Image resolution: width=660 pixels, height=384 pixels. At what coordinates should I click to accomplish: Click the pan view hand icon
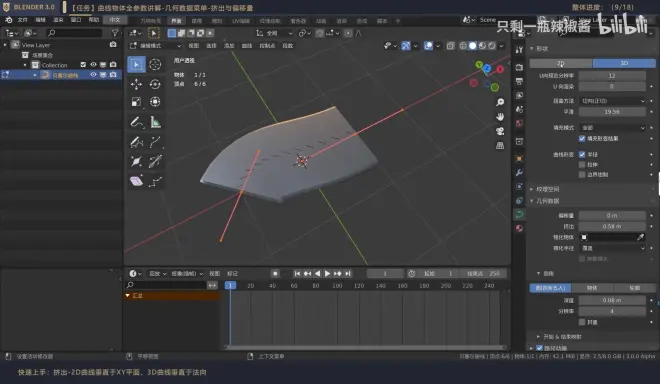(500, 117)
